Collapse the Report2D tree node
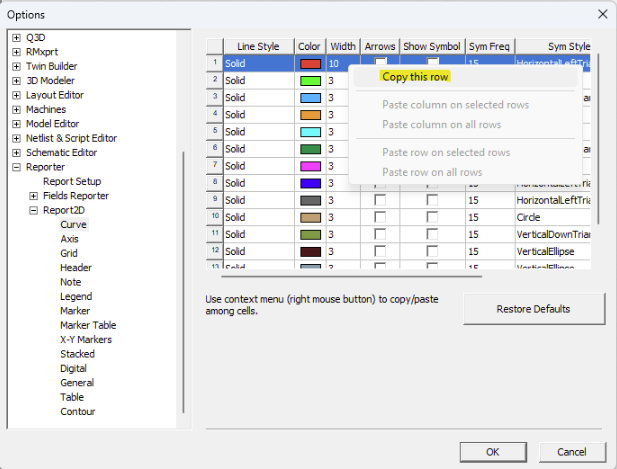The image size is (617, 469). pos(34,211)
